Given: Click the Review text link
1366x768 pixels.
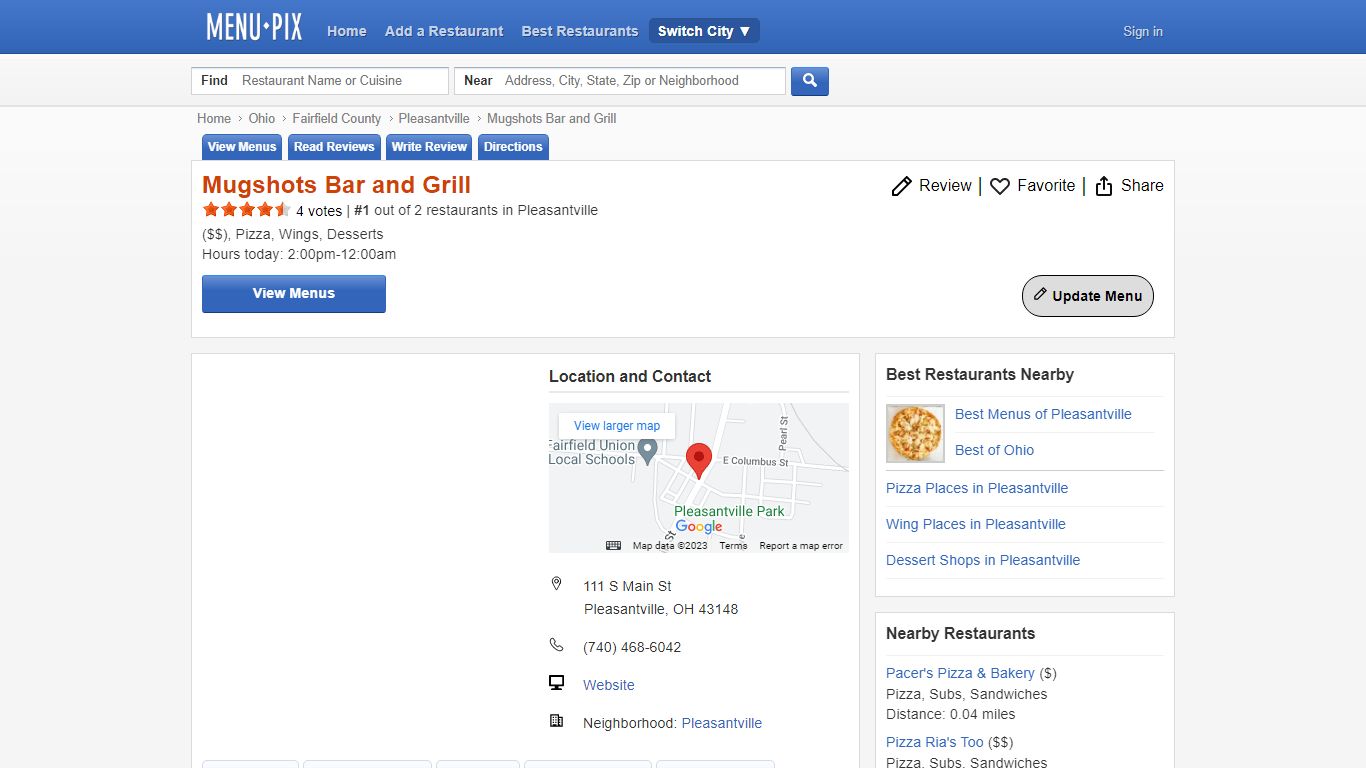Looking at the screenshot, I should tap(945, 186).
